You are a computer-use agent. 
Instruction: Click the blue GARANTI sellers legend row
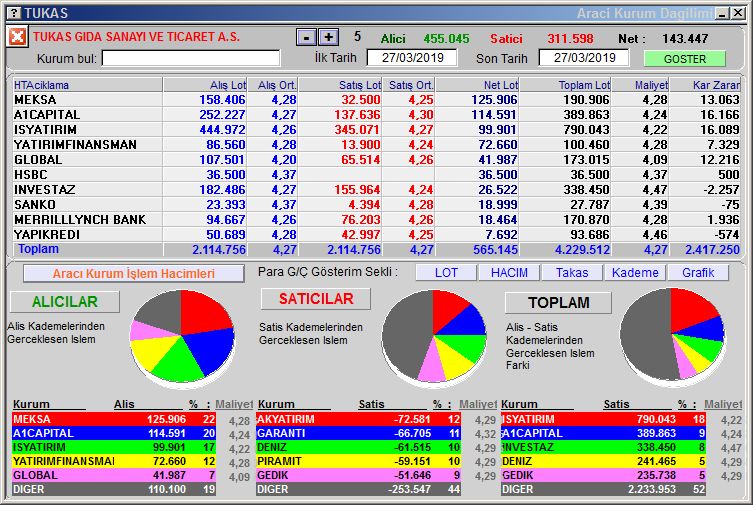point(359,433)
